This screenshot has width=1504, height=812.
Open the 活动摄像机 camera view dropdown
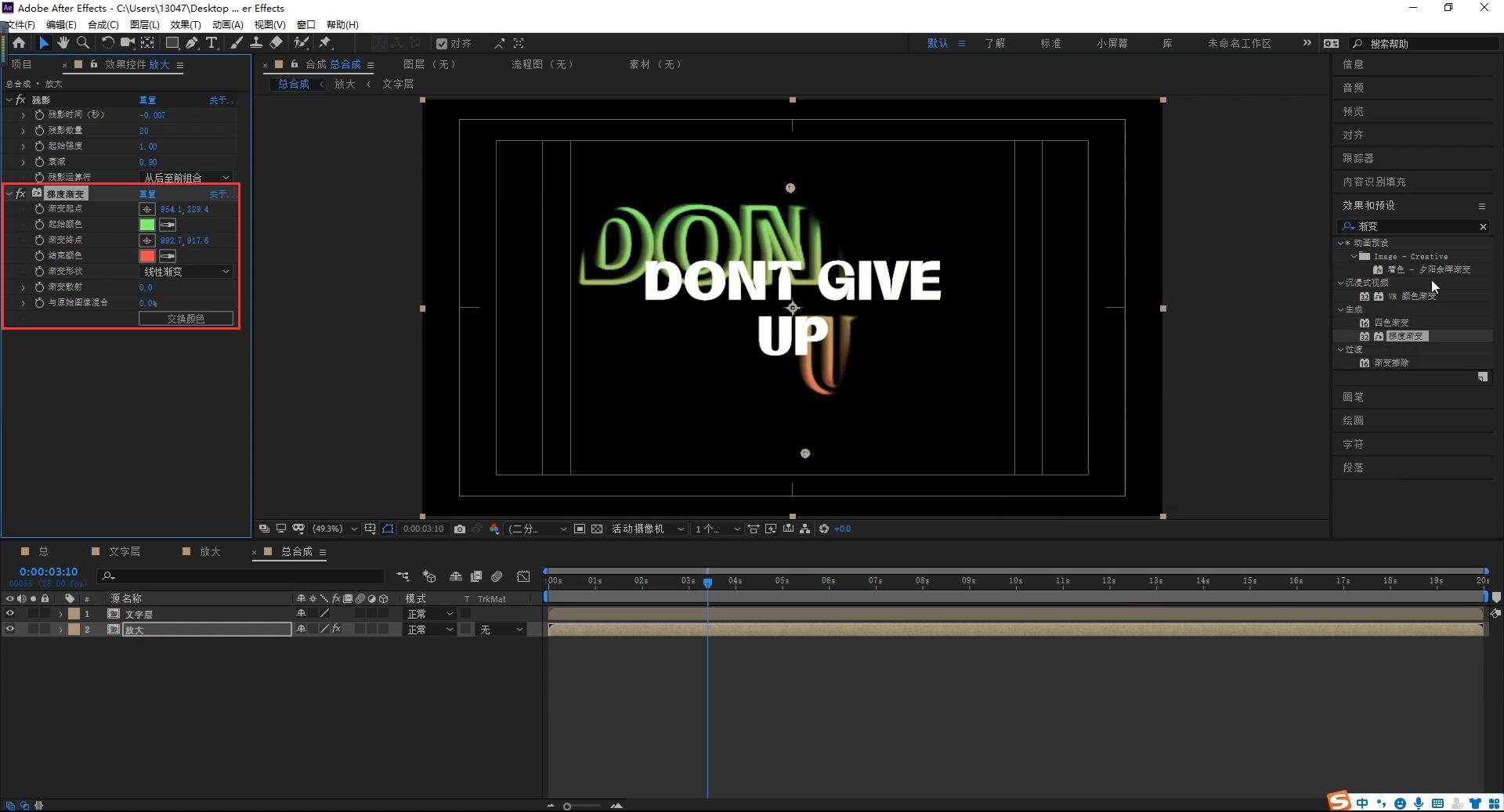coord(648,529)
